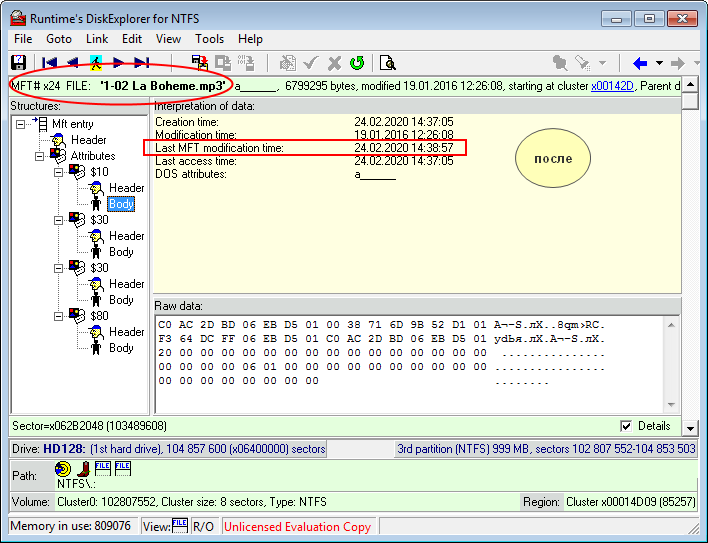Select the Header under the second $30

click(x=126, y=284)
